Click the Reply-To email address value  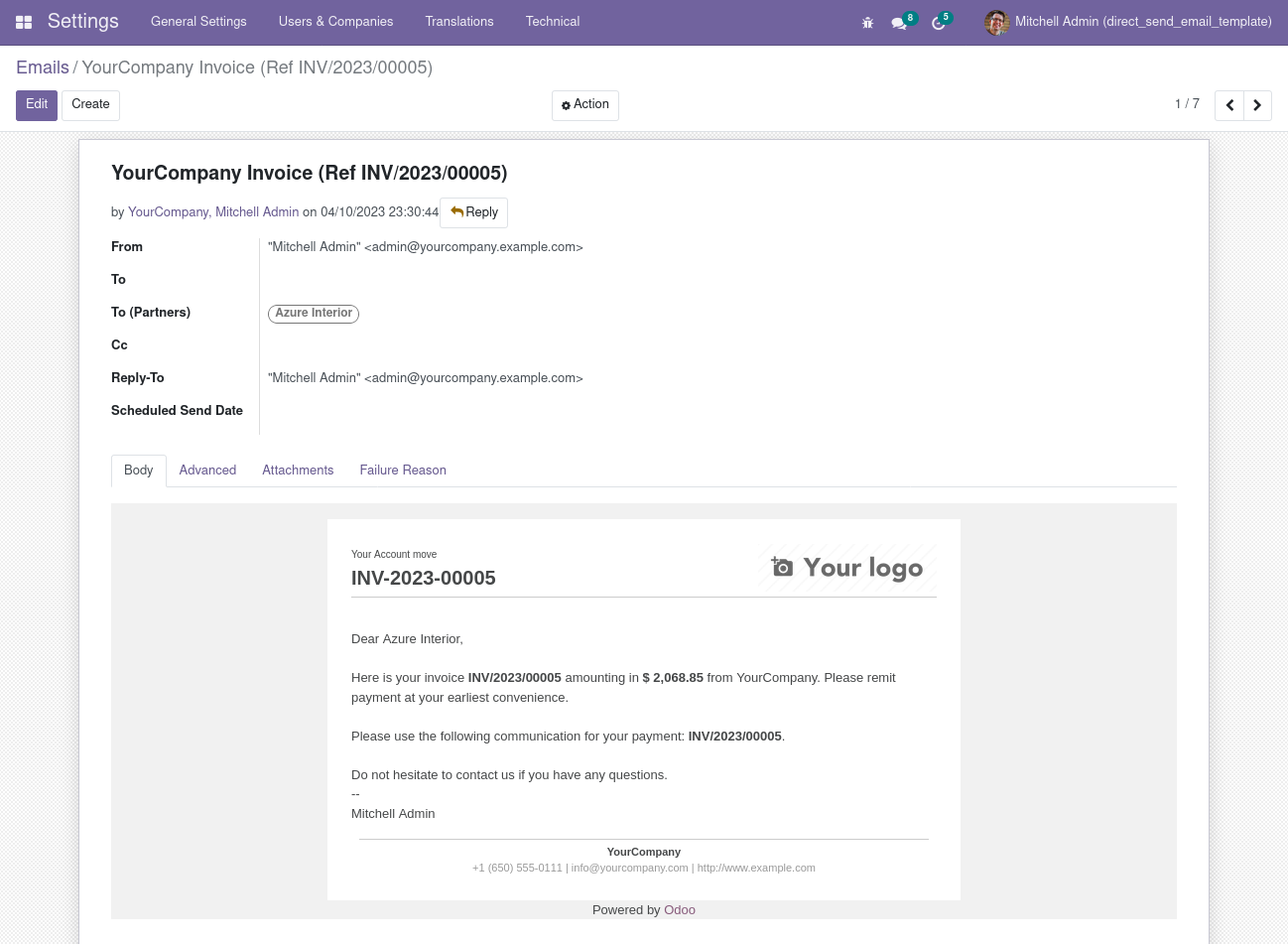tap(426, 378)
